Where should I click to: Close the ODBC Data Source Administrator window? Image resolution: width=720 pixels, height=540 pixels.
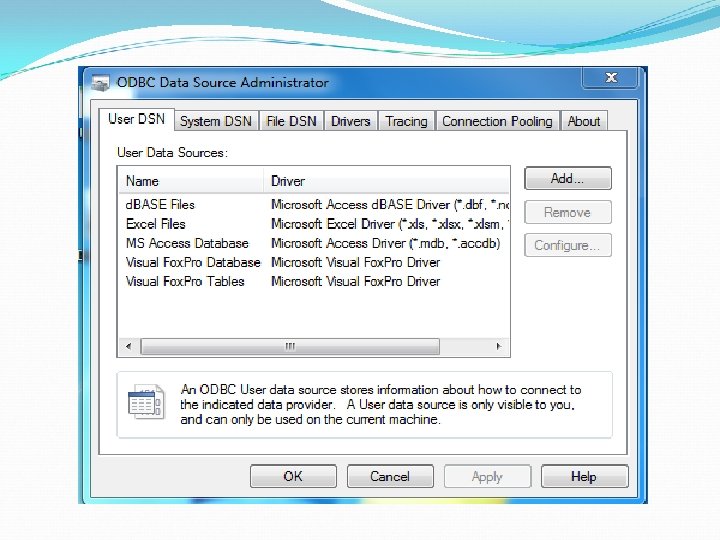click(x=610, y=78)
